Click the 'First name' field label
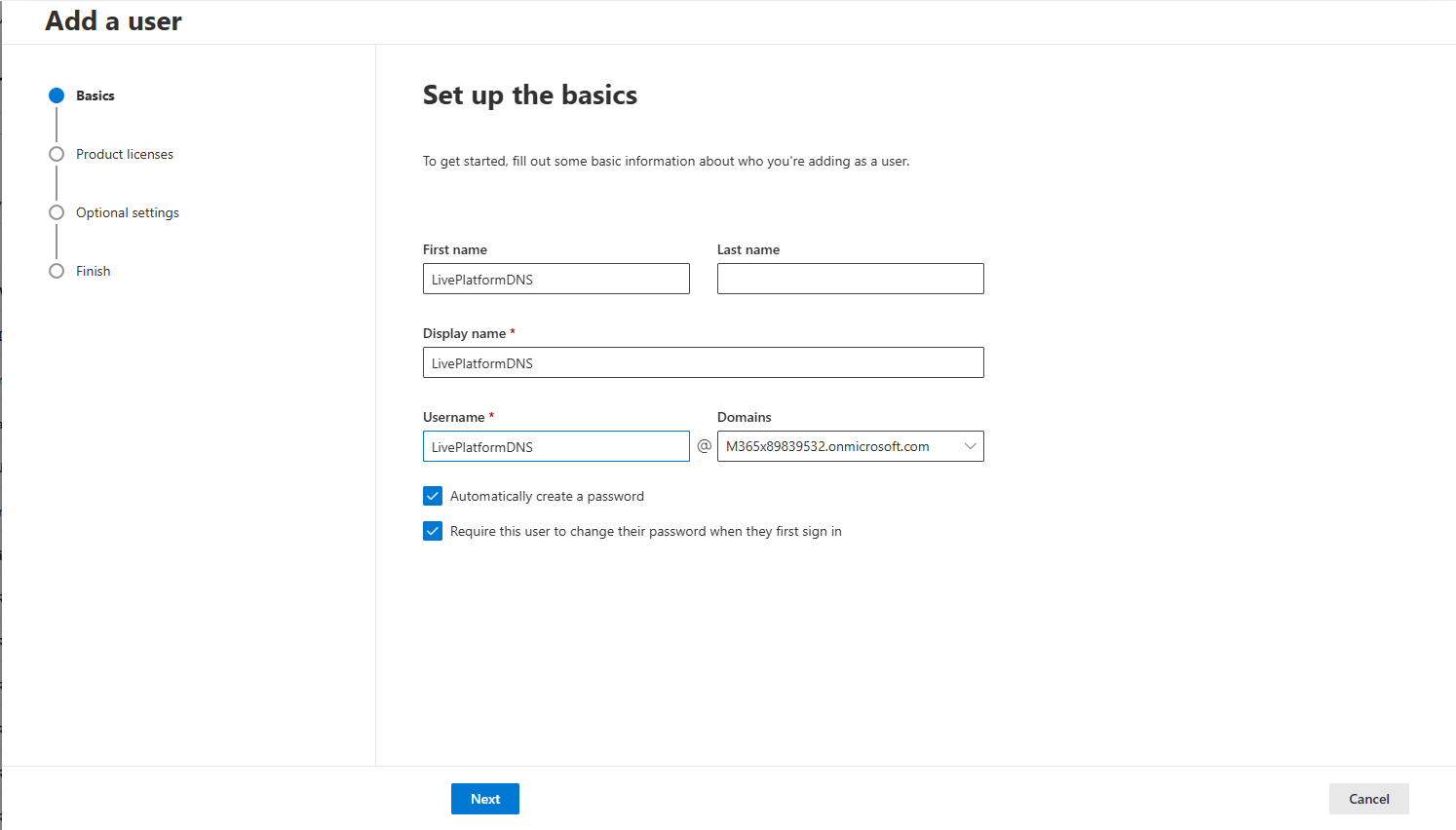The width and height of the screenshot is (1456, 830). click(454, 249)
